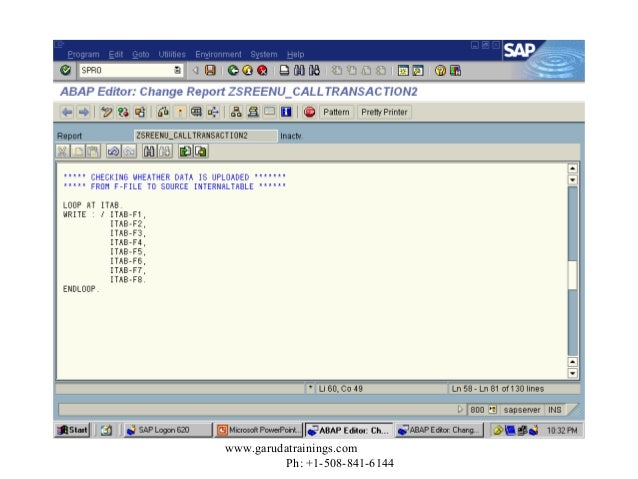Viewport: 638px width, 479px height.
Task: Click the blue previous object arrow
Action: [x=67, y=112]
